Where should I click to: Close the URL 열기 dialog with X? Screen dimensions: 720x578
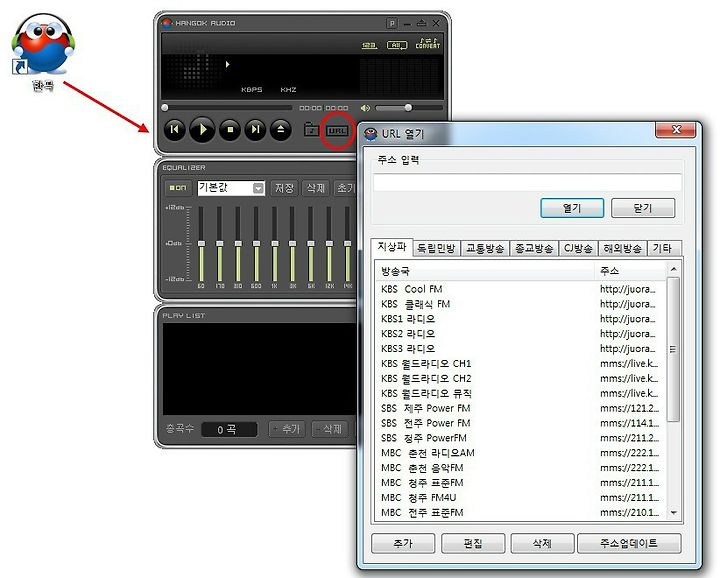[675, 130]
